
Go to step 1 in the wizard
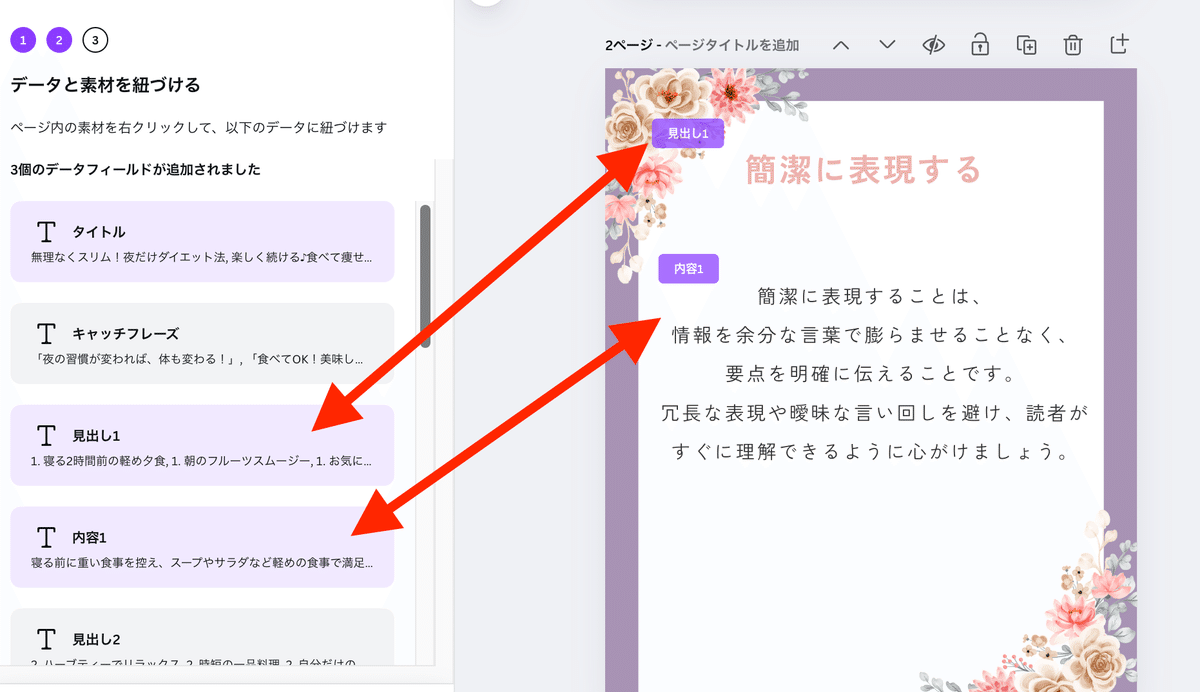click(22, 40)
